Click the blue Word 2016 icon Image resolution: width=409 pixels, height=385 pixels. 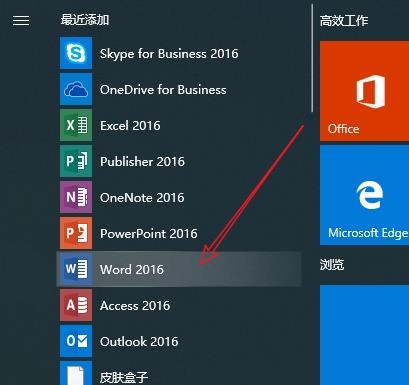[x=76, y=269]
